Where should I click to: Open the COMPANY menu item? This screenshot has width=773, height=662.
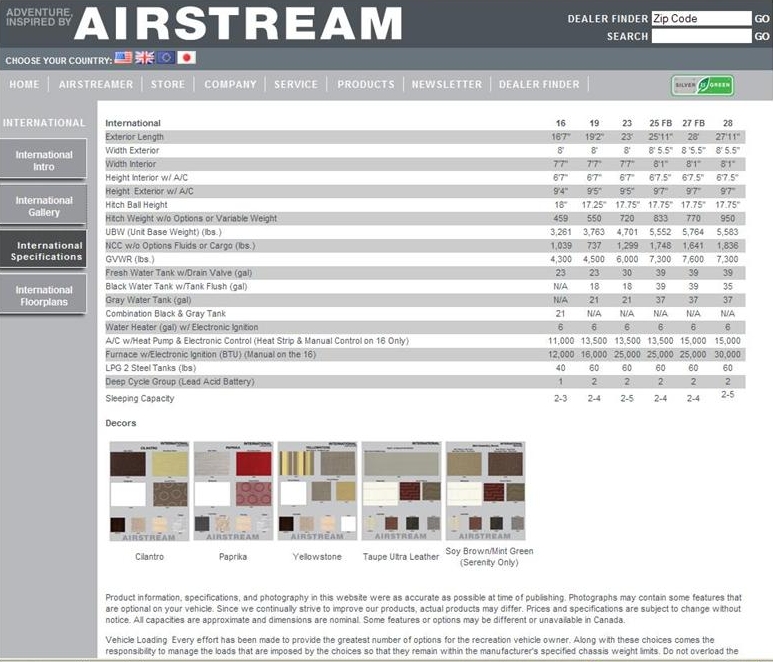[x=230, y=84]
